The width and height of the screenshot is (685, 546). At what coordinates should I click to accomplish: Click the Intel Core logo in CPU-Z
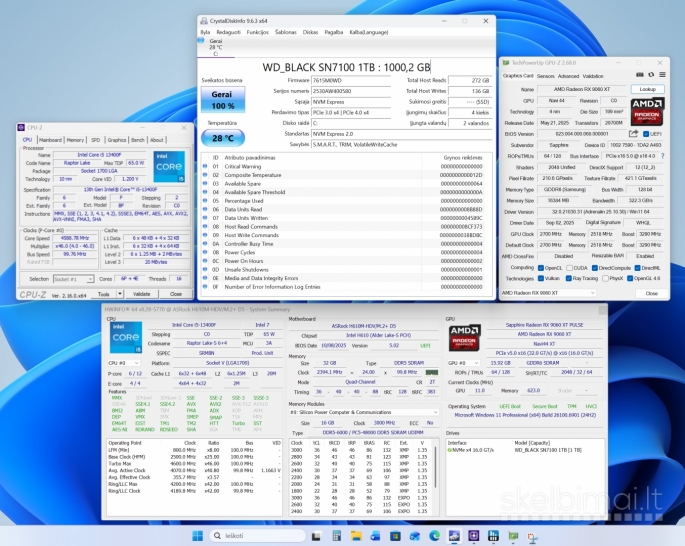[x=170, y=166]
